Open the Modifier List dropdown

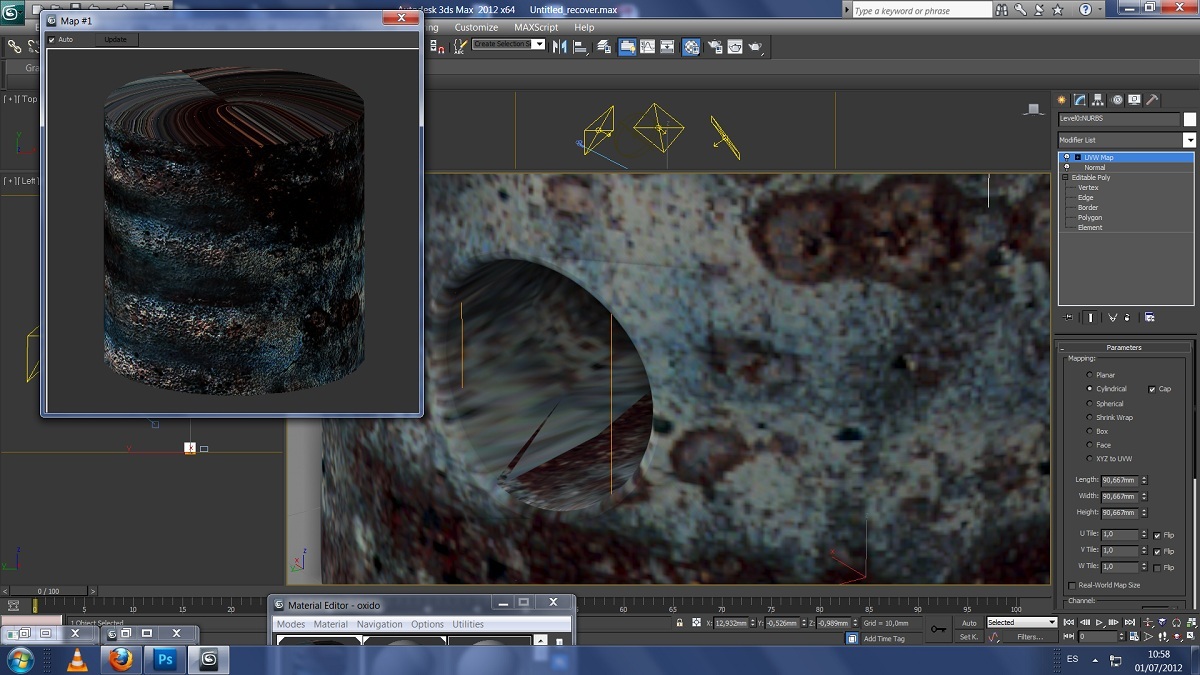point(1189,140)
